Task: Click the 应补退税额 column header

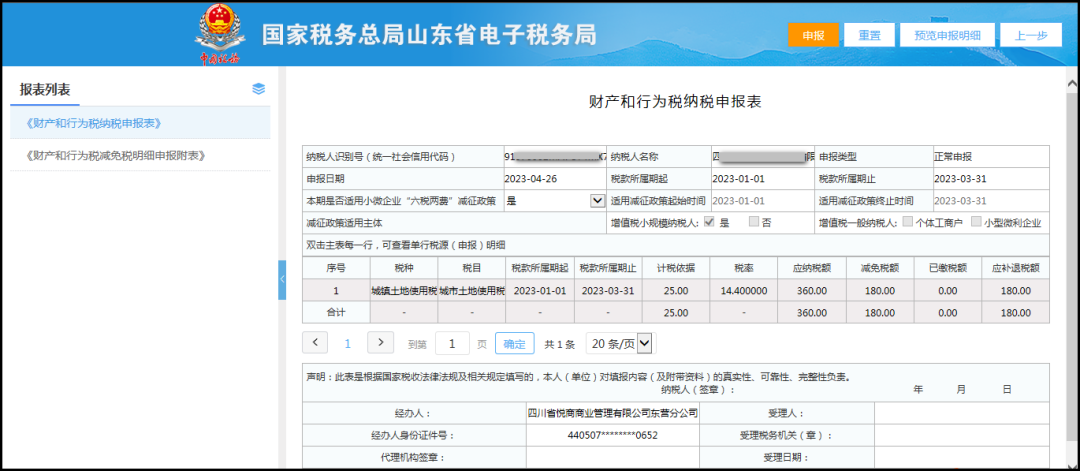Action: coord(1015,268)
